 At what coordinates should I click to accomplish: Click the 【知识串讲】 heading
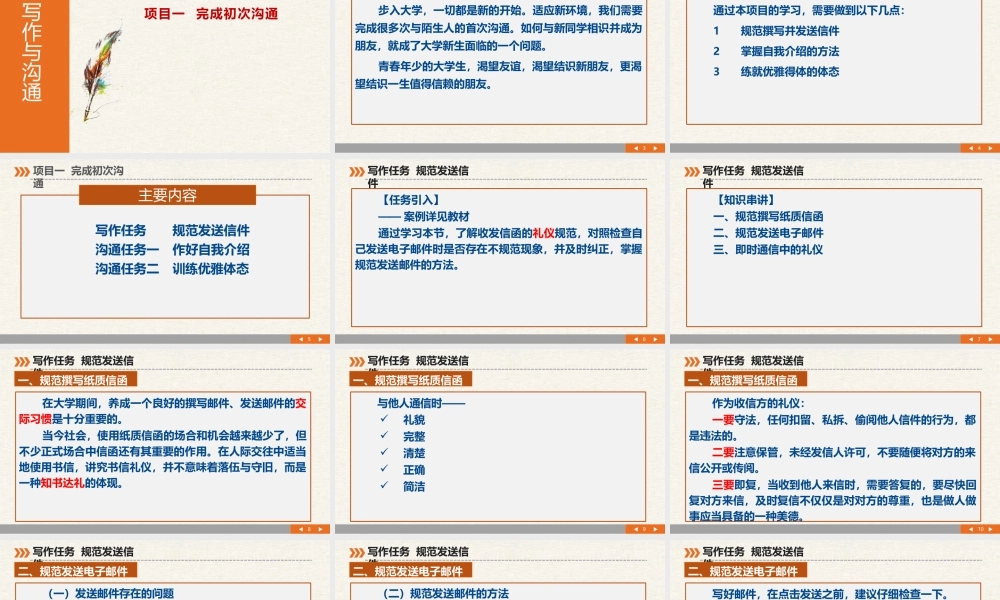tap(746, 200)
